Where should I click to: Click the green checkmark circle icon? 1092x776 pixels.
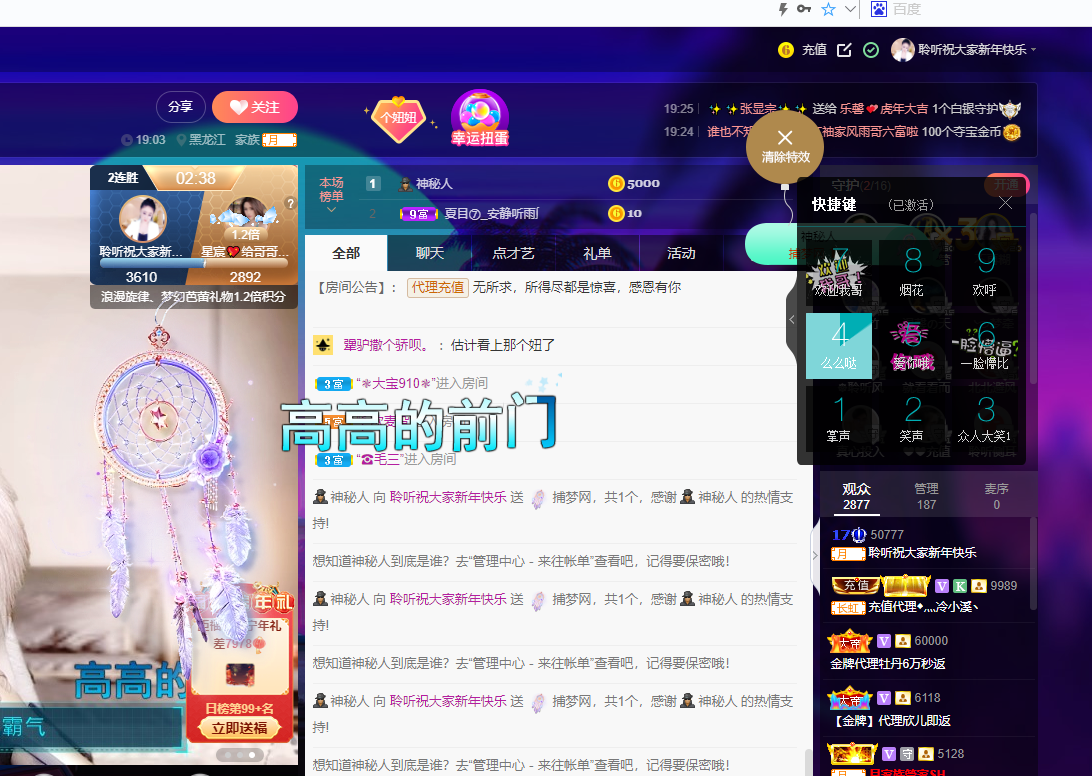(871, 49)
